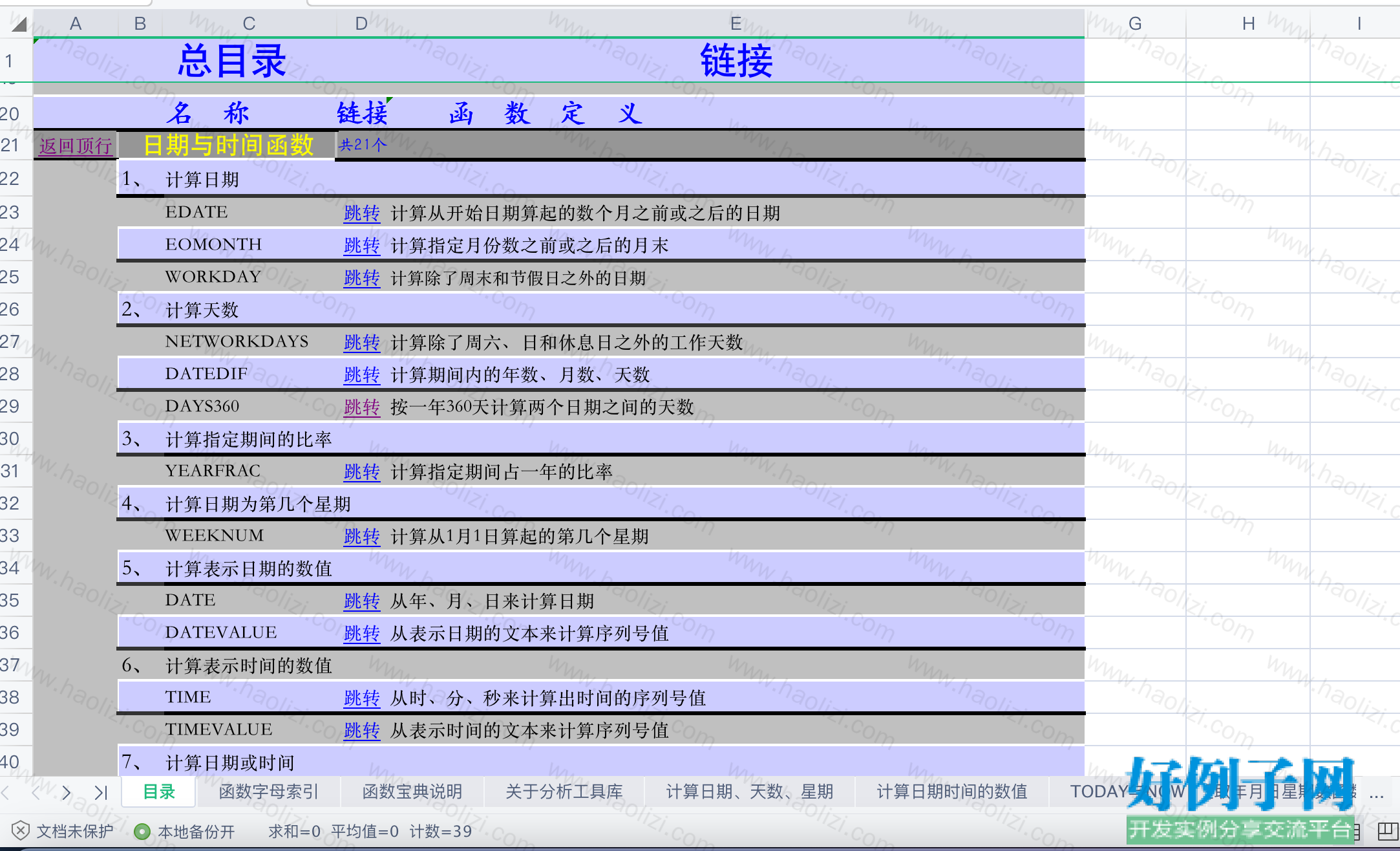The height and width of the screenshot is (851, 1400).
Task: Click the previous sheet arrow
Action: (36, 792)
